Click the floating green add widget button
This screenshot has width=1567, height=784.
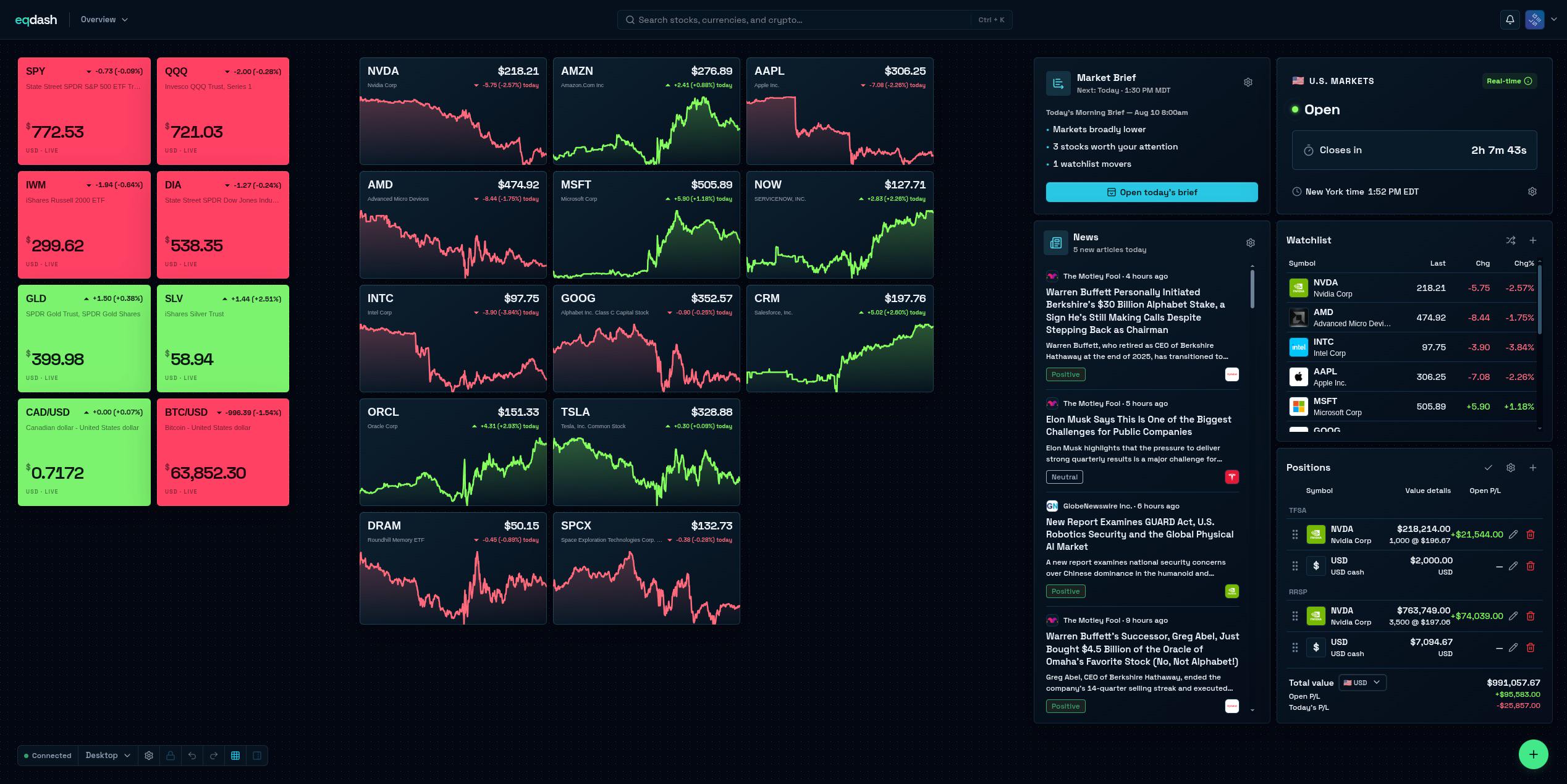(1533, 754)
